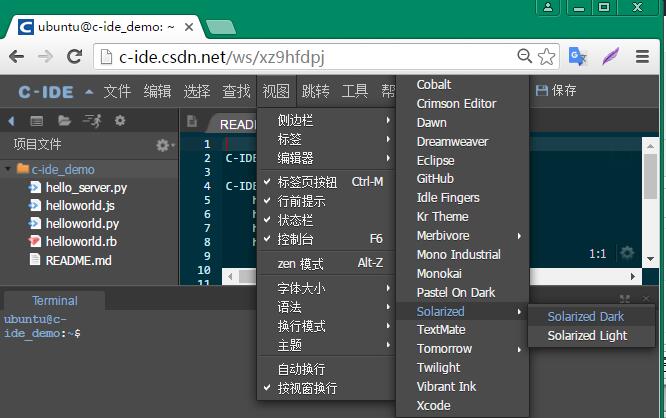Click the editor status bar gear icon

click(x=627, y=253)
